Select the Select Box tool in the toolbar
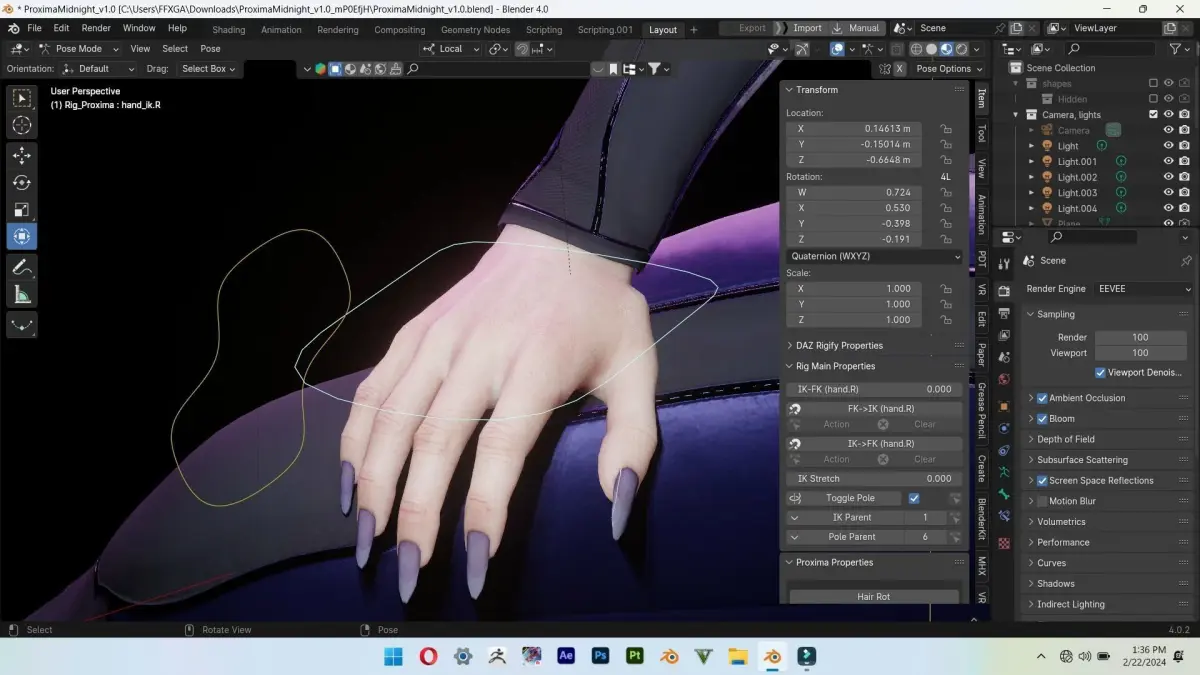The image size is (1200, 675). point(22,97)
